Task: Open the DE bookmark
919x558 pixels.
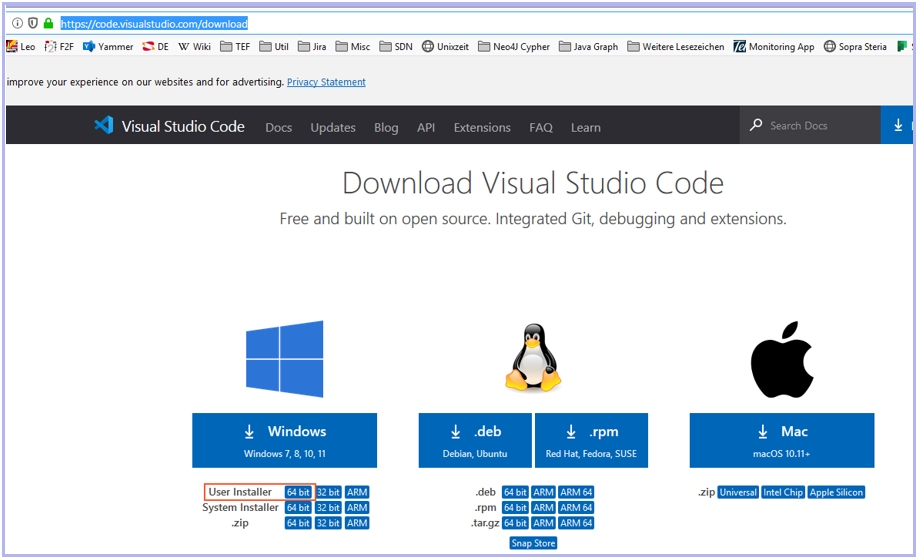Action: [155, 46]
